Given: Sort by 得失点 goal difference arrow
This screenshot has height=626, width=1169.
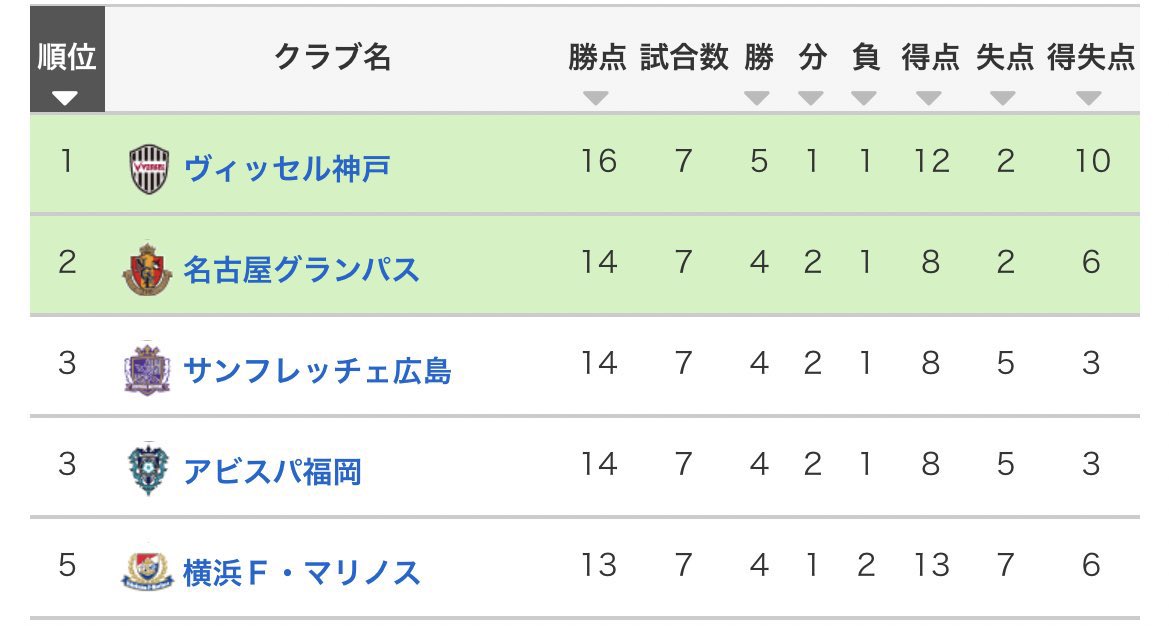Looking at the screenshot, I should (1090, 98).
